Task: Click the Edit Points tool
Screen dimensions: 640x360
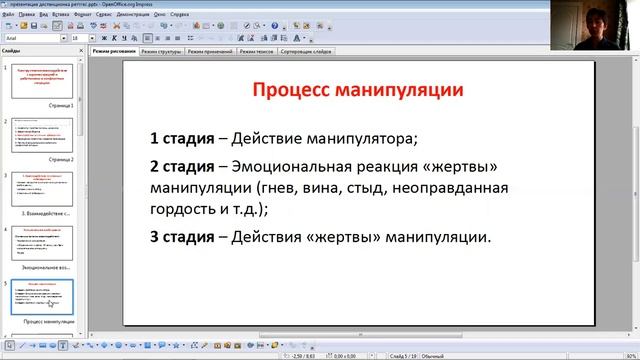Action: (194, 345)
